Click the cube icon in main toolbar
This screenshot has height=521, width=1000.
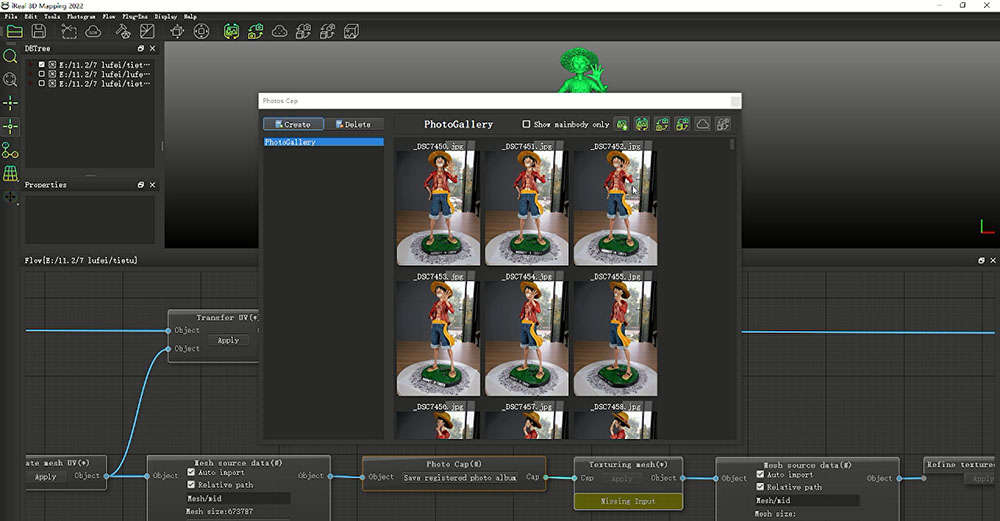351,32
